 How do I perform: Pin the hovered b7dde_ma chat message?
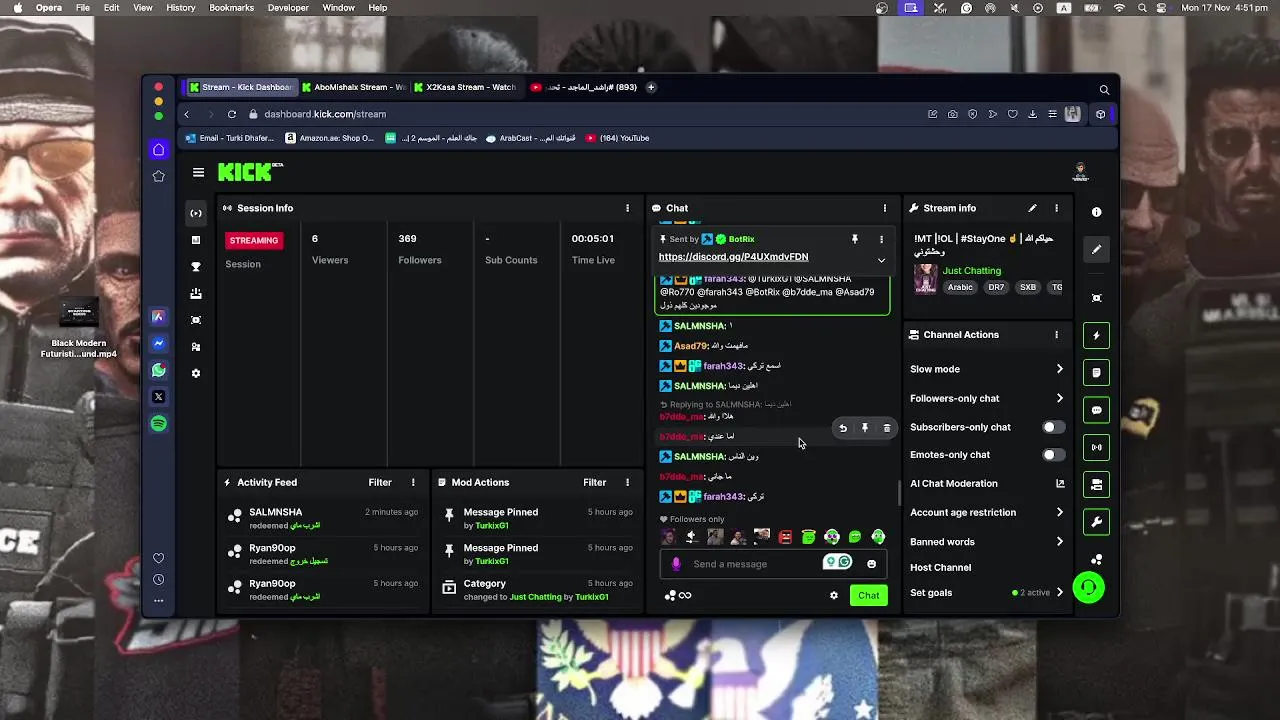click(865, 428)
